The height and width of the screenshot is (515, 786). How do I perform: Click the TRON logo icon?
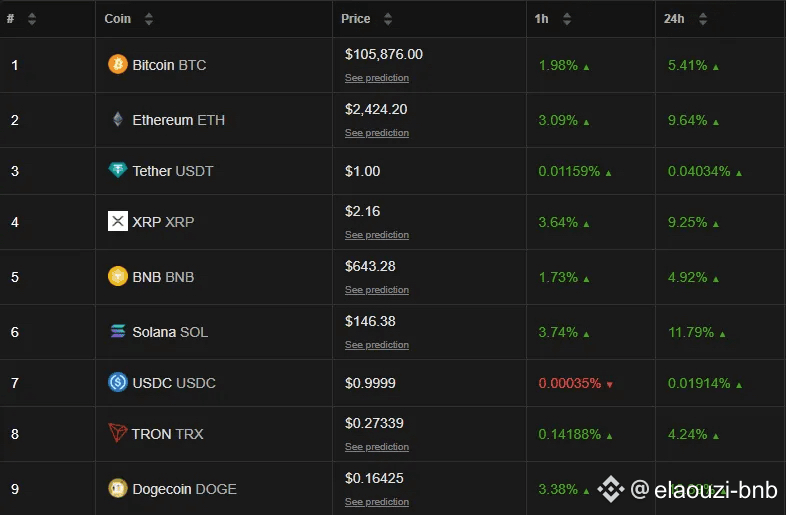pyautogui.click(x=118, y=432)
